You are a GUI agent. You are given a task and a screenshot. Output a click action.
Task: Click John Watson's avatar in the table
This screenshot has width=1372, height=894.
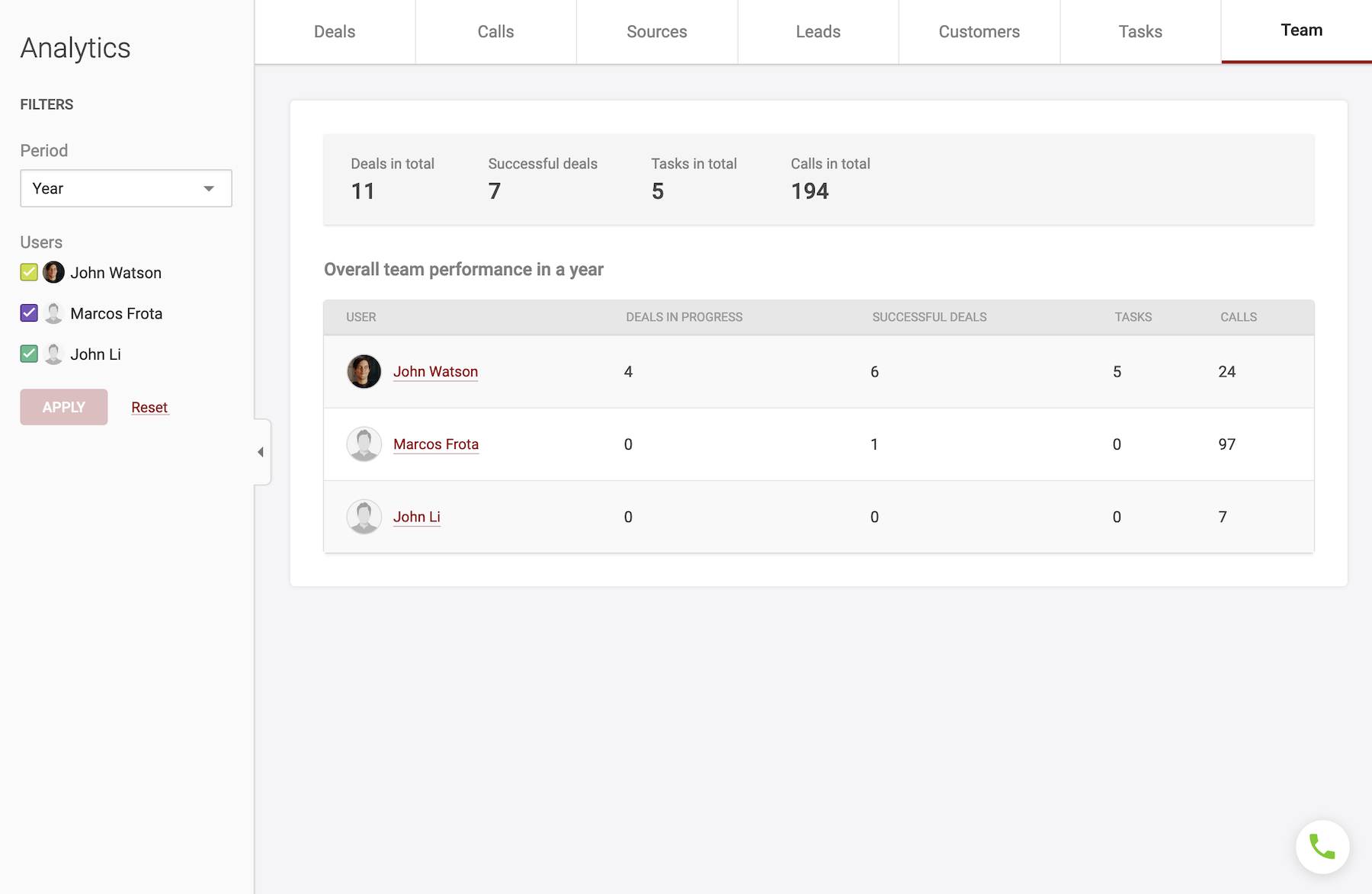364,372
